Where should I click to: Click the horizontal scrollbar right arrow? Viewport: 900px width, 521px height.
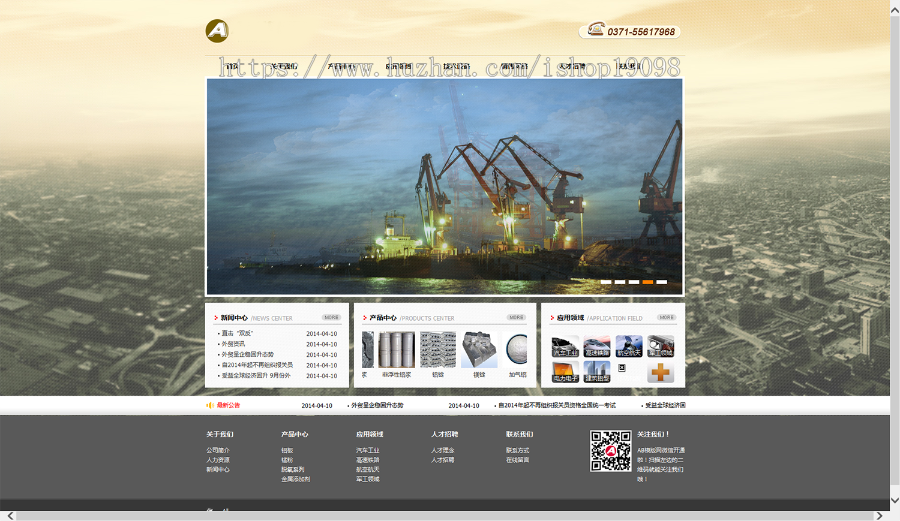[x=879, y=516]
